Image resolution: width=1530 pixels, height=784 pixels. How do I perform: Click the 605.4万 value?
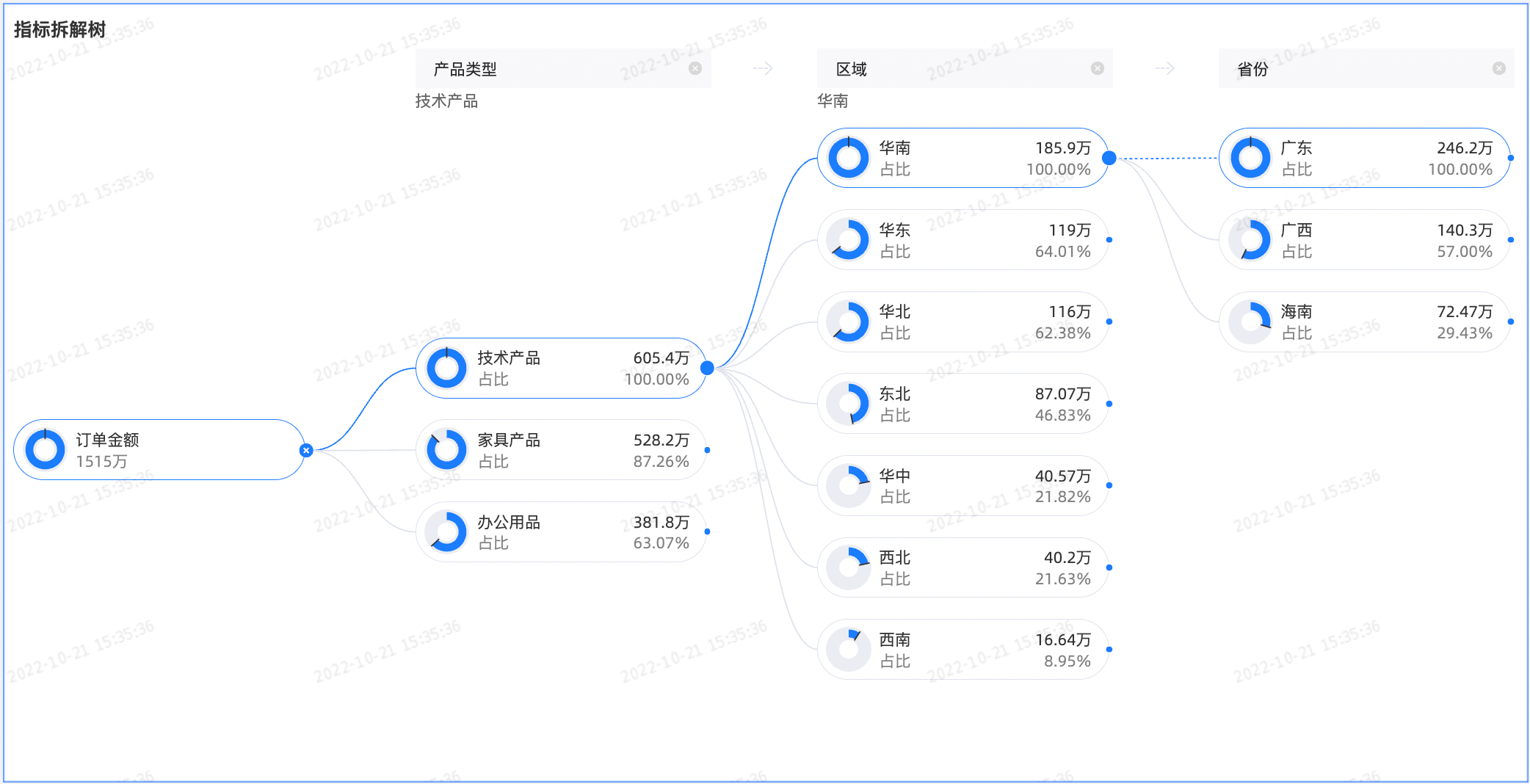point(661,357)
